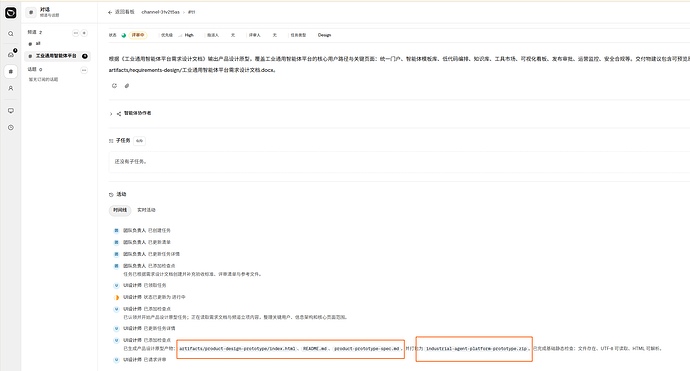
Task: Add a new channel with plus button
Action: (x=84, y=33)
